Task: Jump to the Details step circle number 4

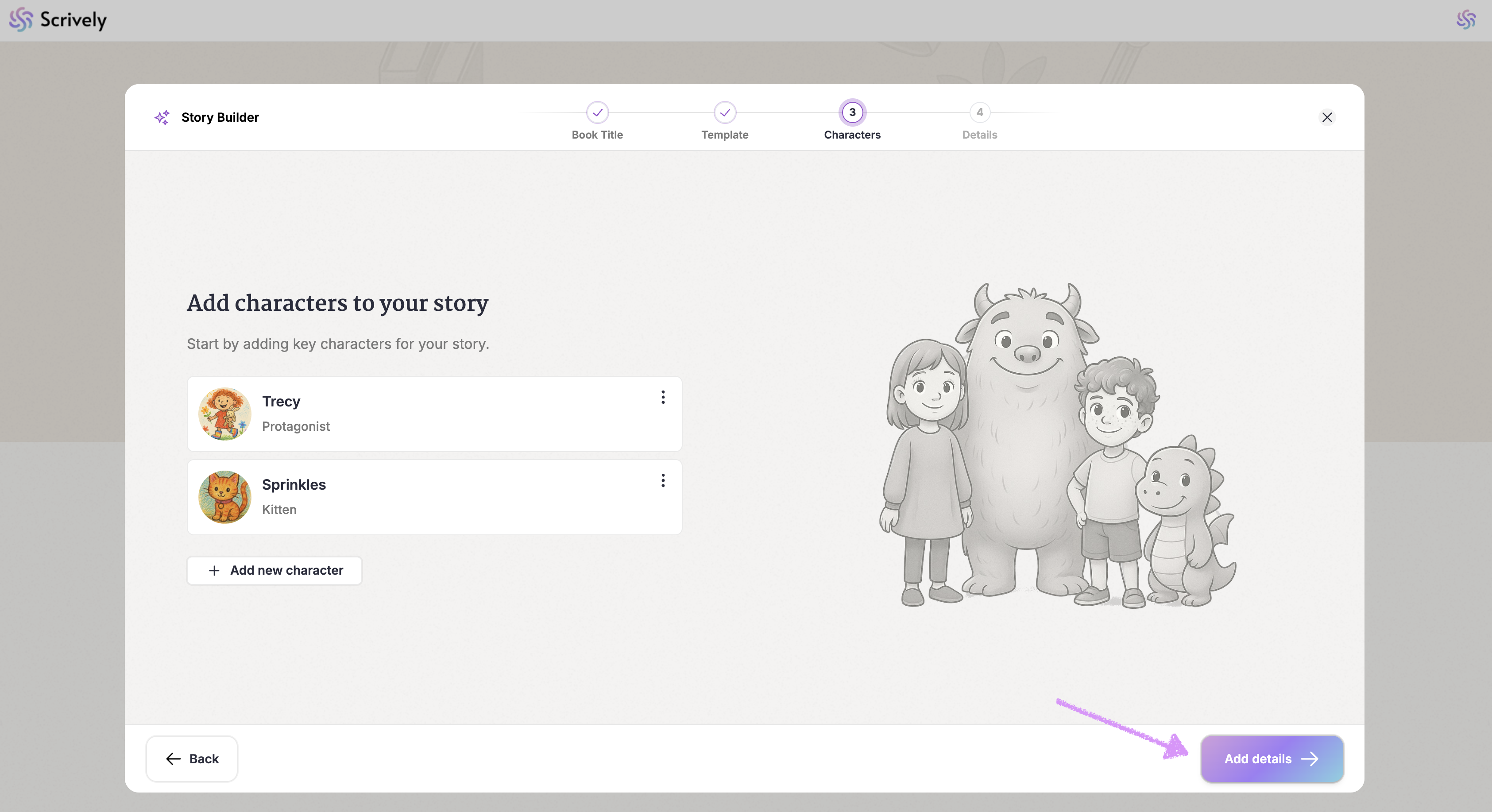Action: 979,112
